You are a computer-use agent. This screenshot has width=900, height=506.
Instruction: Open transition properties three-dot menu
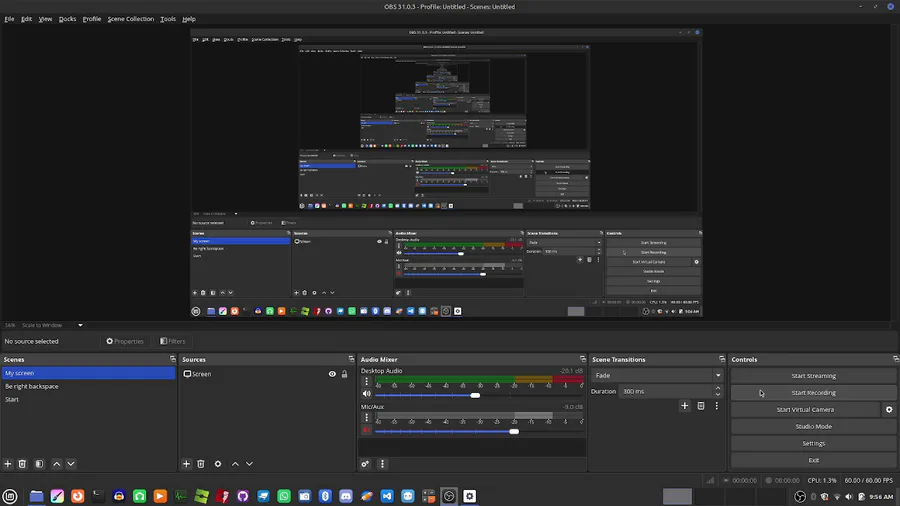(716, 406)
